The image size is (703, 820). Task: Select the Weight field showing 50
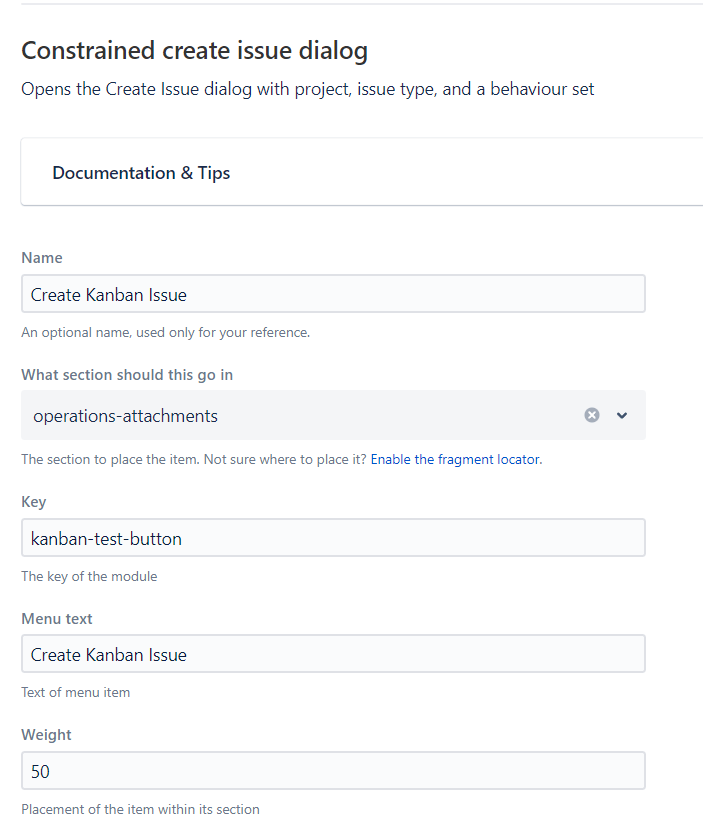(333, 771)
